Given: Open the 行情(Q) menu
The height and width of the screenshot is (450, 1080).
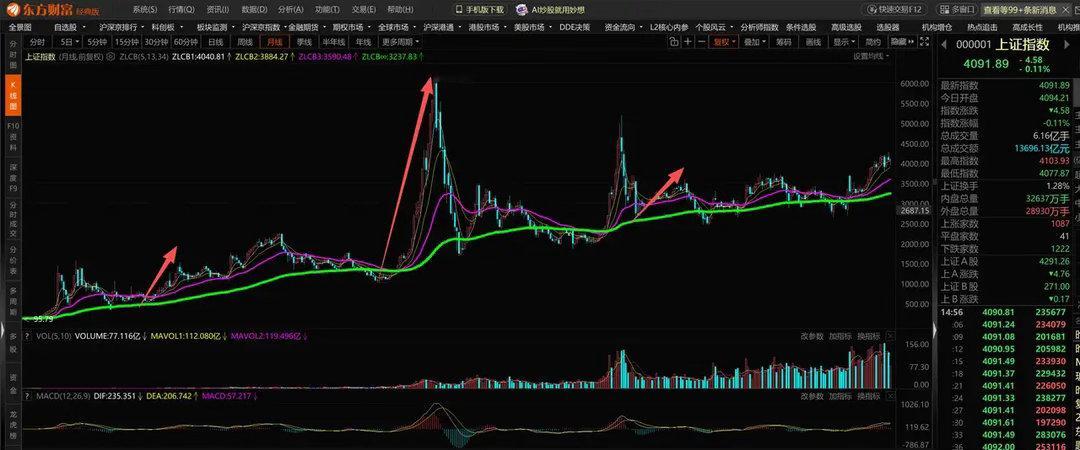Looking at the screenshot, I should point(181,10).
